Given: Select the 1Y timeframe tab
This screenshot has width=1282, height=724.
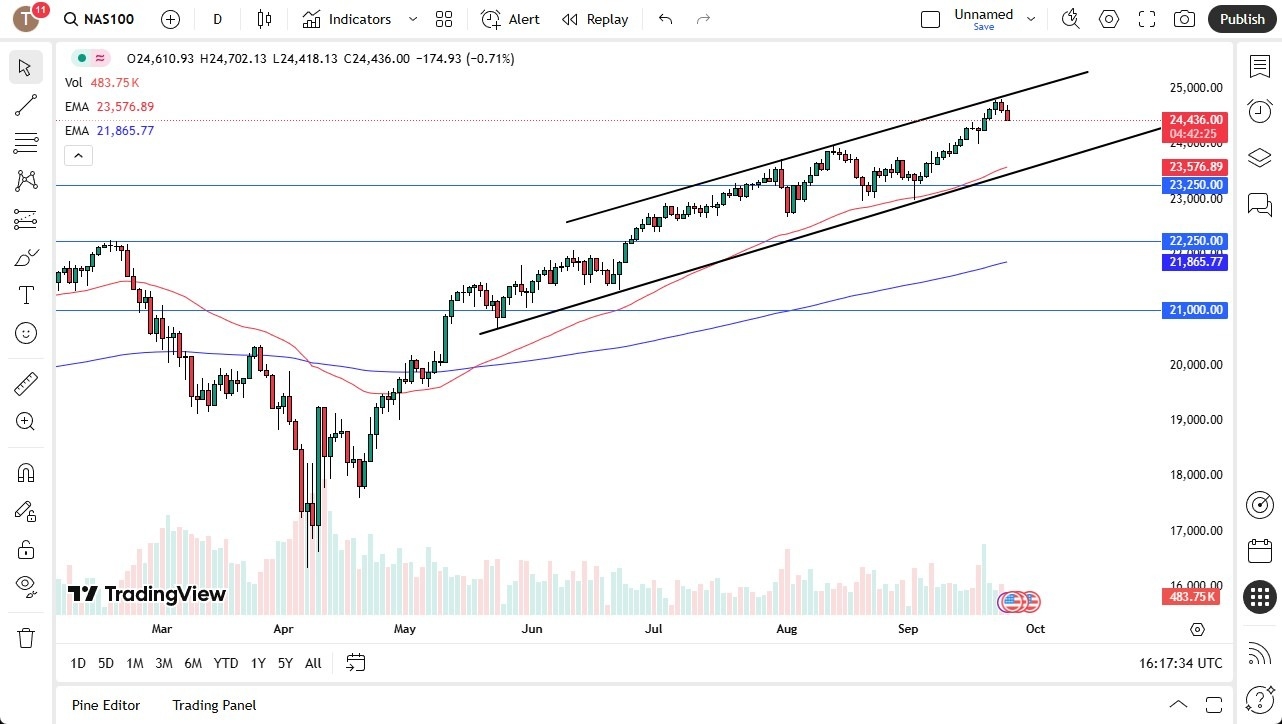Looking at the screenshot, I should click(x=257, y=663).
